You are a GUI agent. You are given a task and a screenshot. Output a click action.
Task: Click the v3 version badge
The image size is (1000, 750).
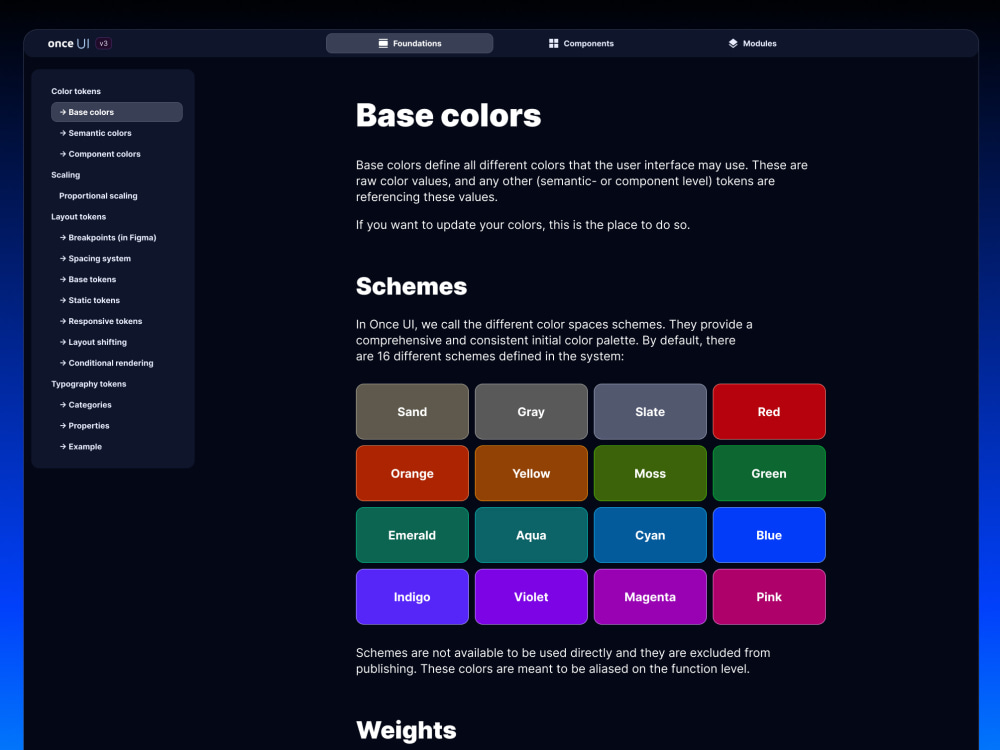click(103, 43)
